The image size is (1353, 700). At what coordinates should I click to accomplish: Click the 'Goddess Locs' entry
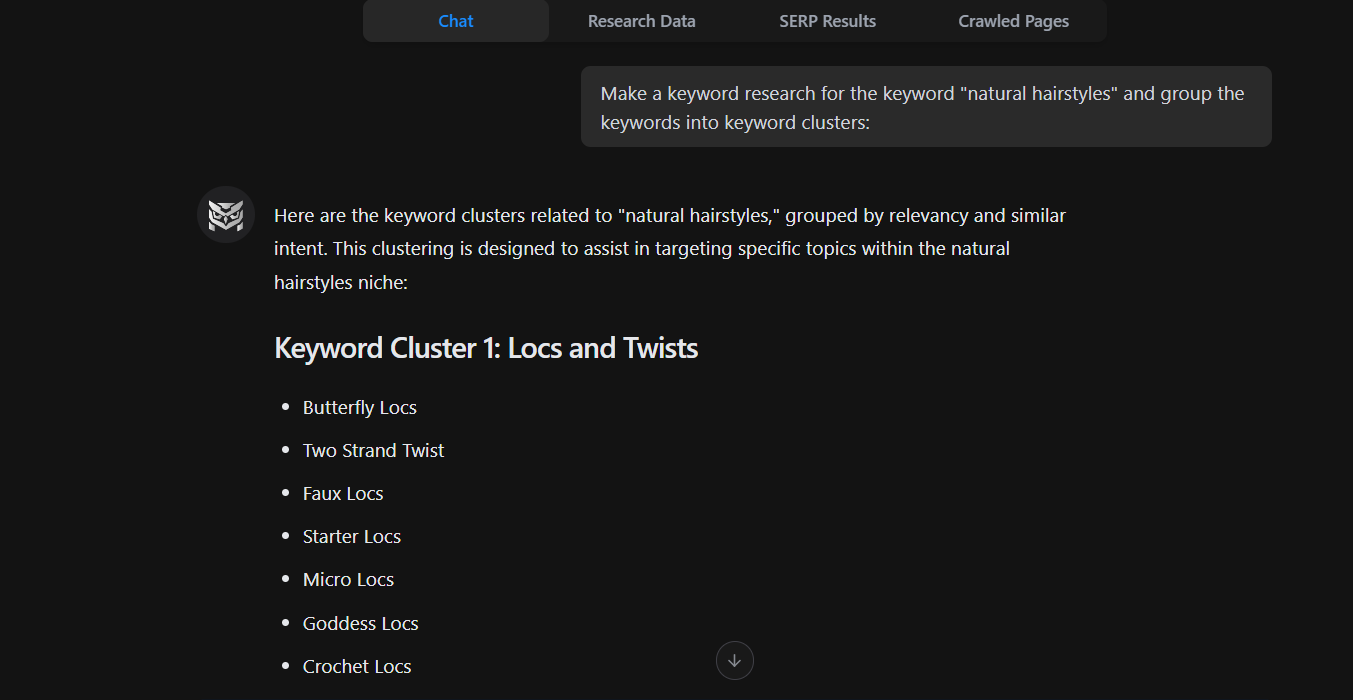(360, 622)
